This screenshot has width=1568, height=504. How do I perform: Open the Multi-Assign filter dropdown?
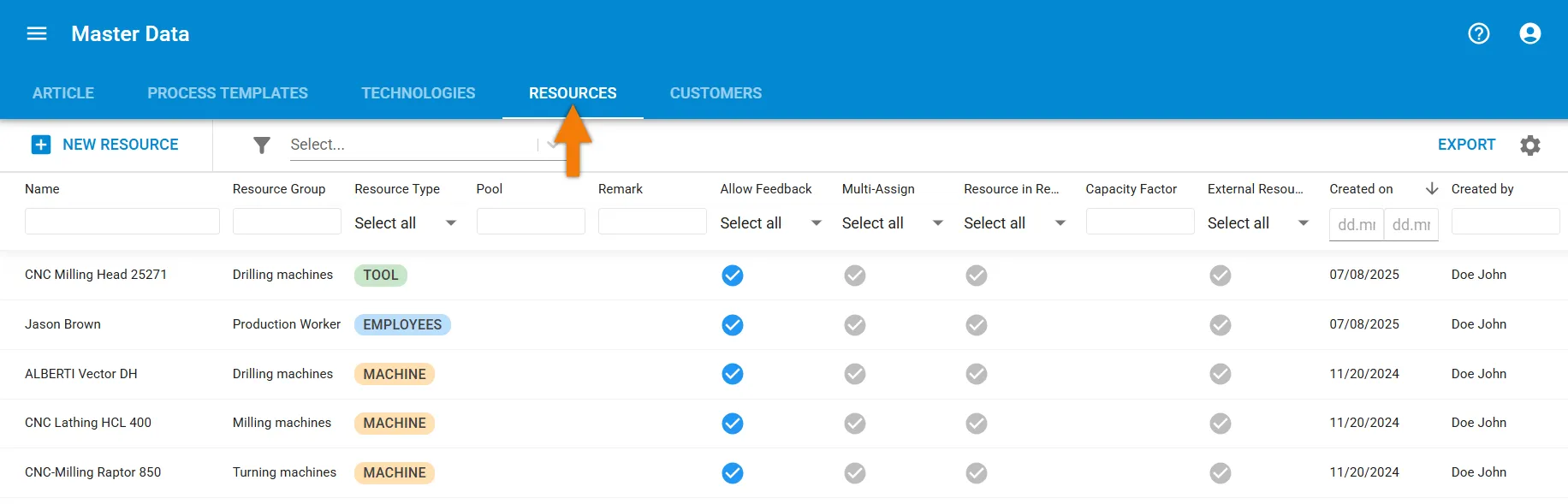[894, 223]
